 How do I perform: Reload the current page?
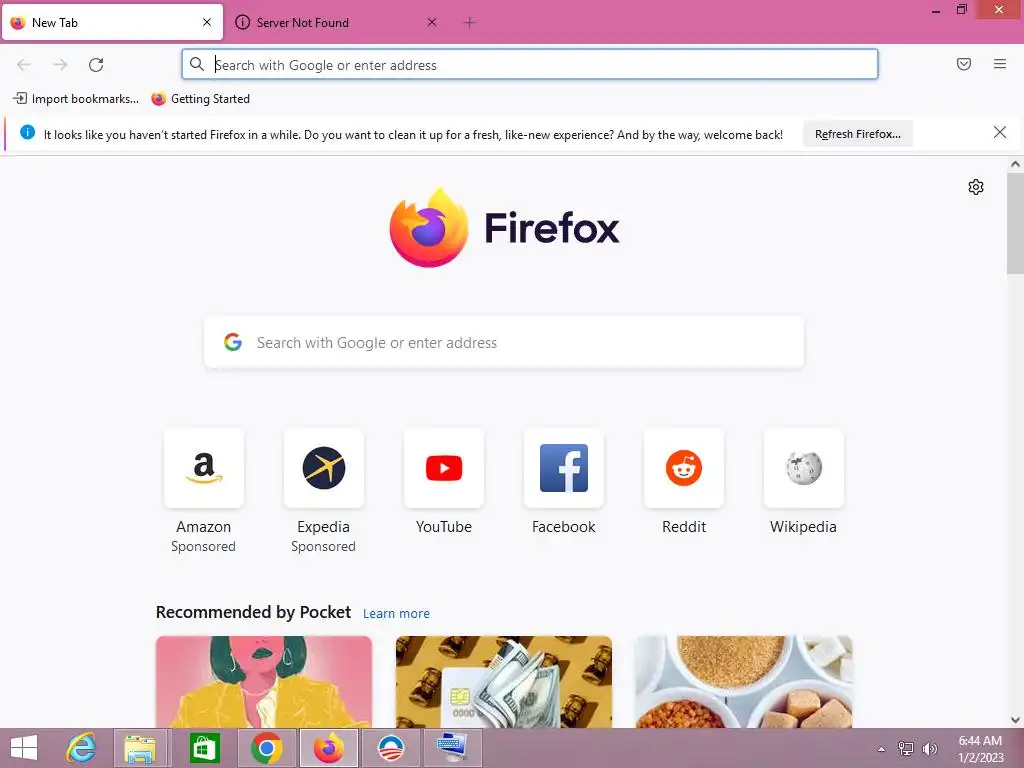(x=96, y=65)
